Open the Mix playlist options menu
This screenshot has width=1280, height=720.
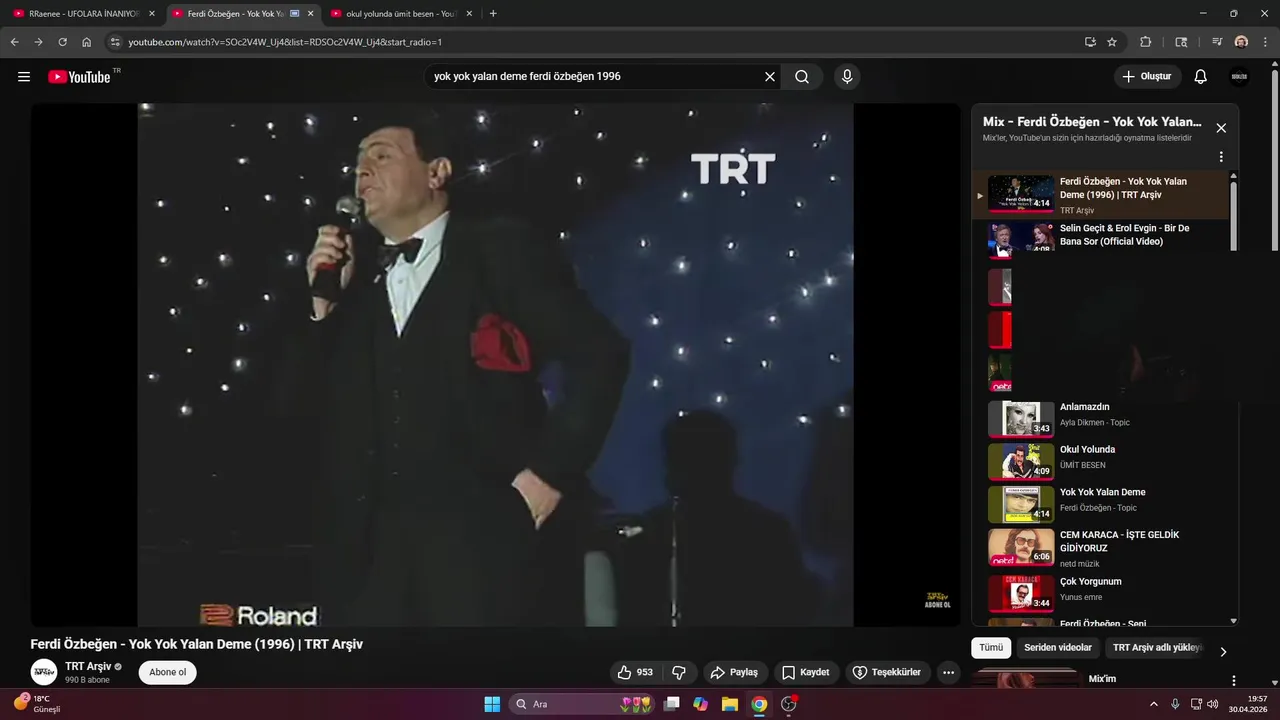(1221, 157)
